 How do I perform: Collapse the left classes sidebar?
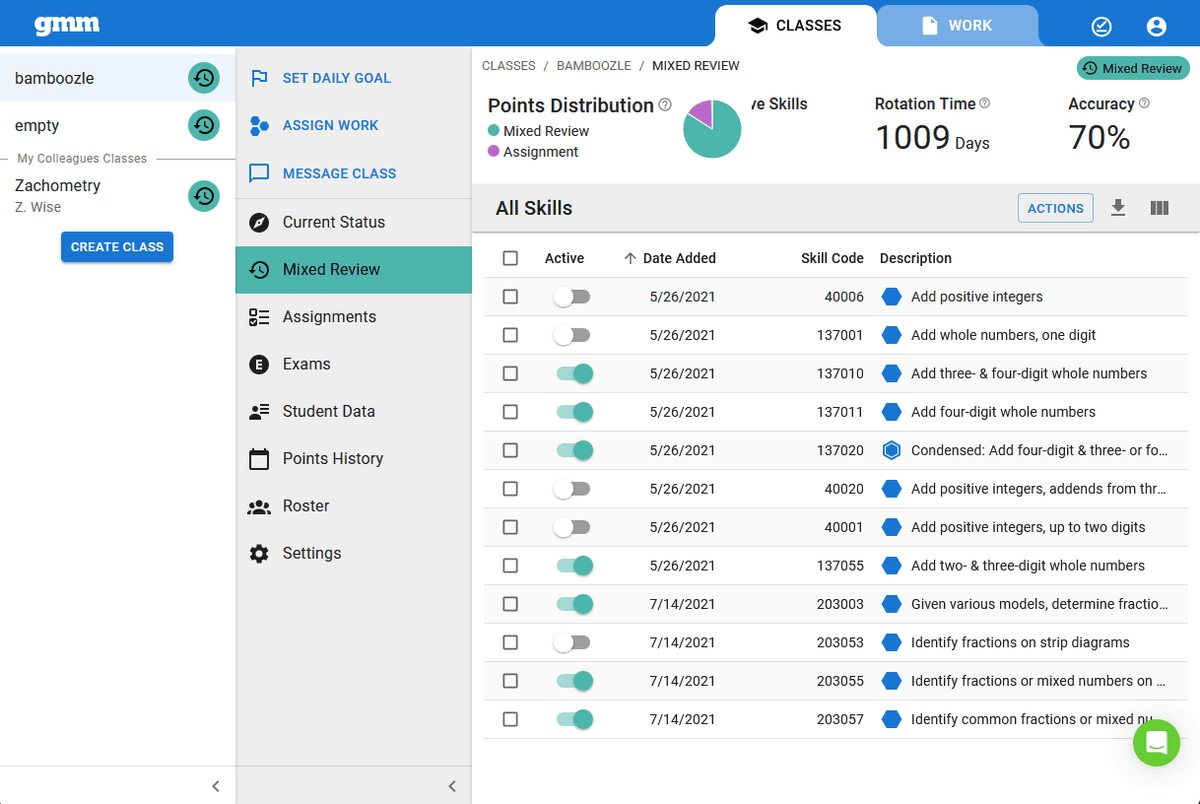coord(216,786)
